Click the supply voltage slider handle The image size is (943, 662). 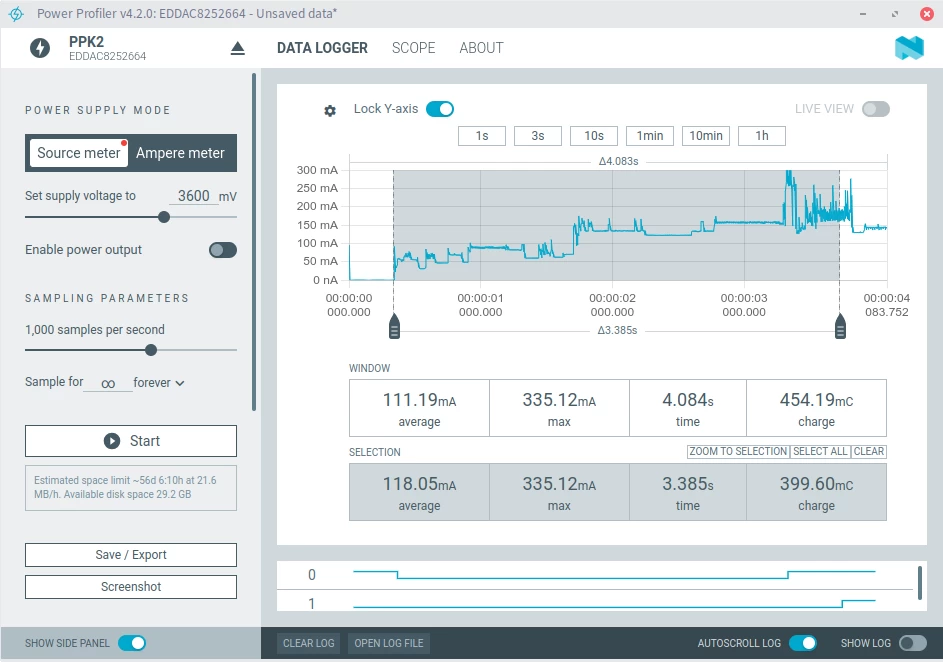164,216
